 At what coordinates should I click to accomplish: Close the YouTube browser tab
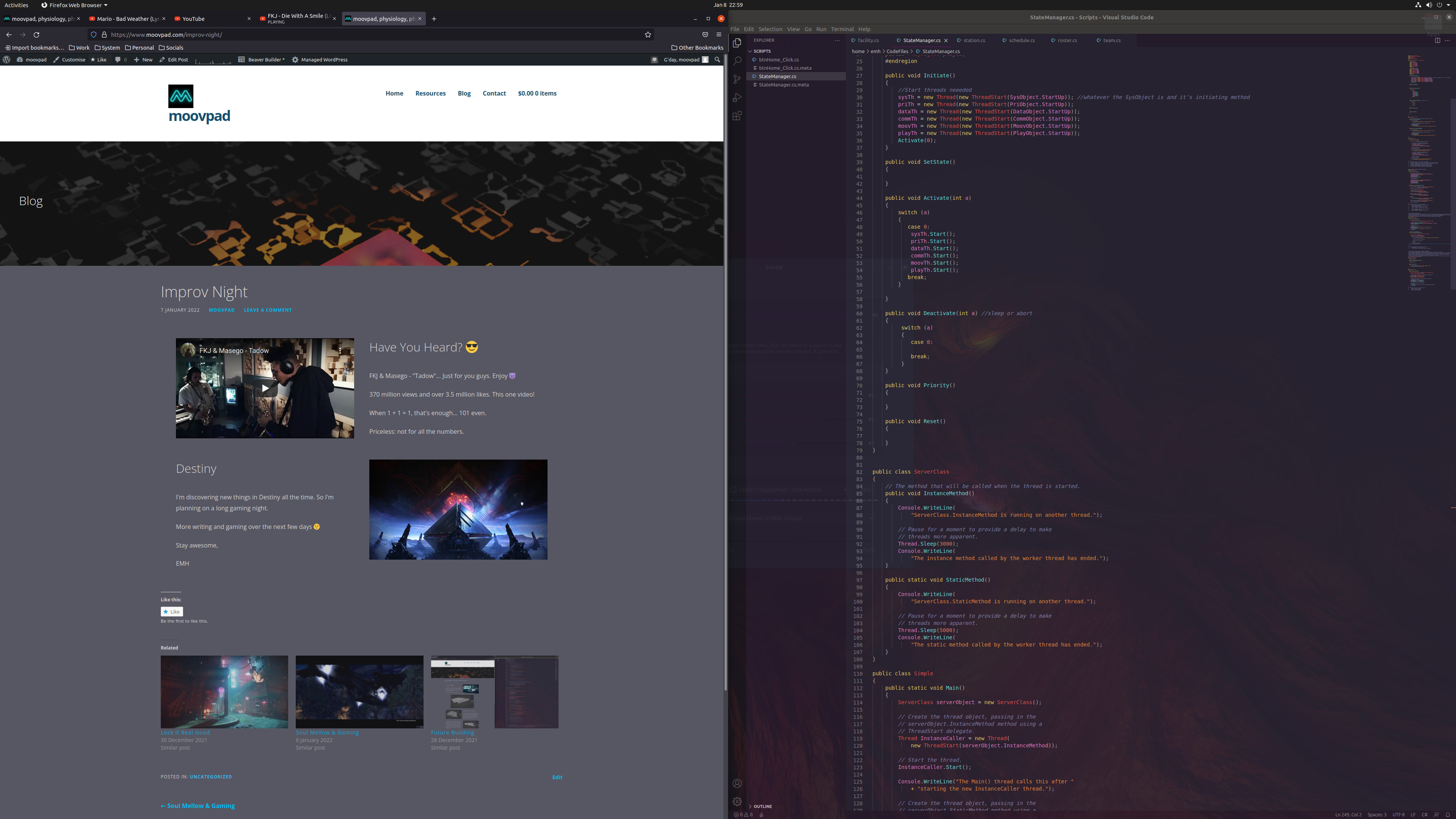[x=249, y=19]
